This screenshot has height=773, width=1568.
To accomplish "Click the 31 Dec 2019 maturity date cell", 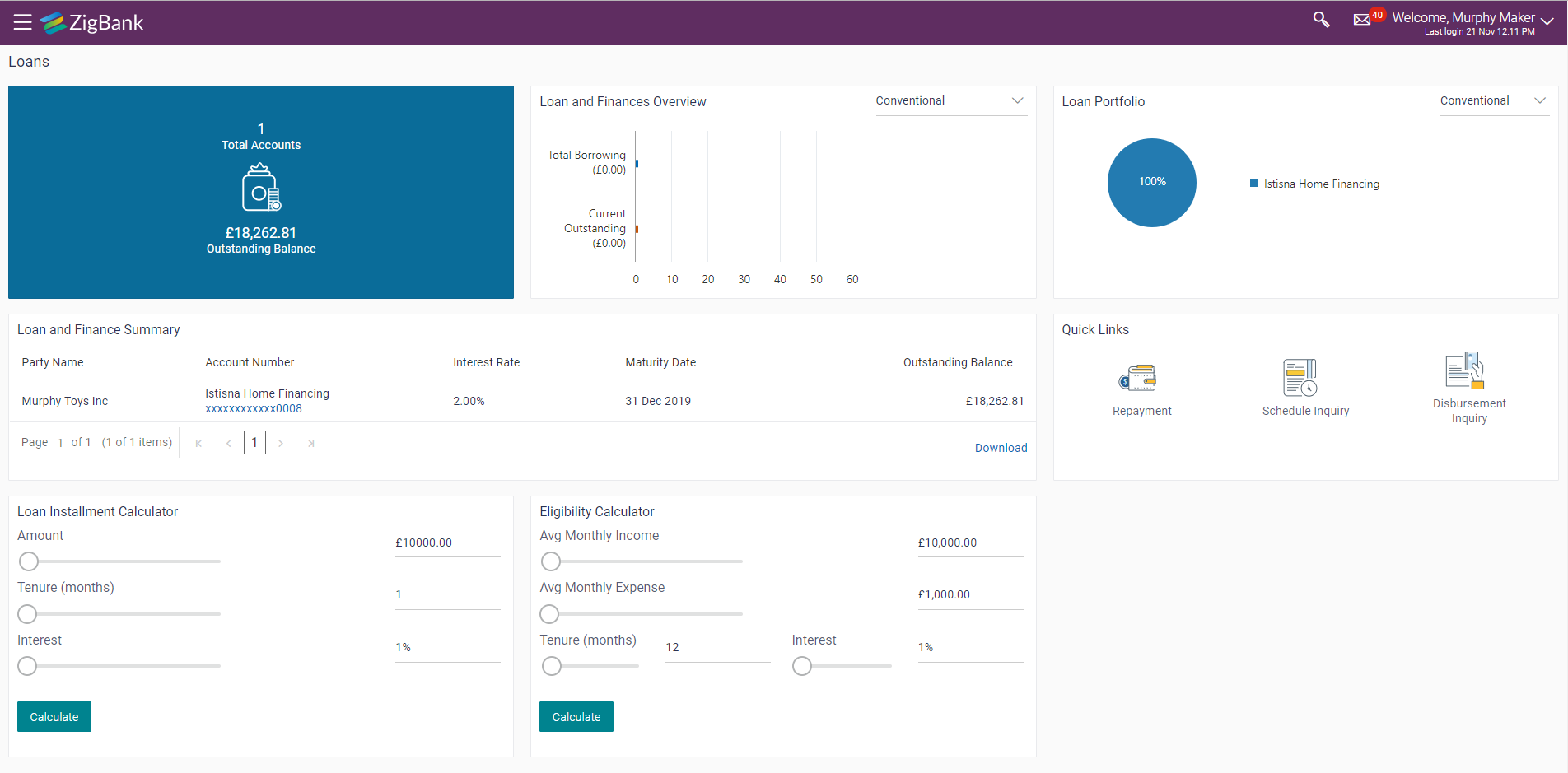I will pos(658,401).
